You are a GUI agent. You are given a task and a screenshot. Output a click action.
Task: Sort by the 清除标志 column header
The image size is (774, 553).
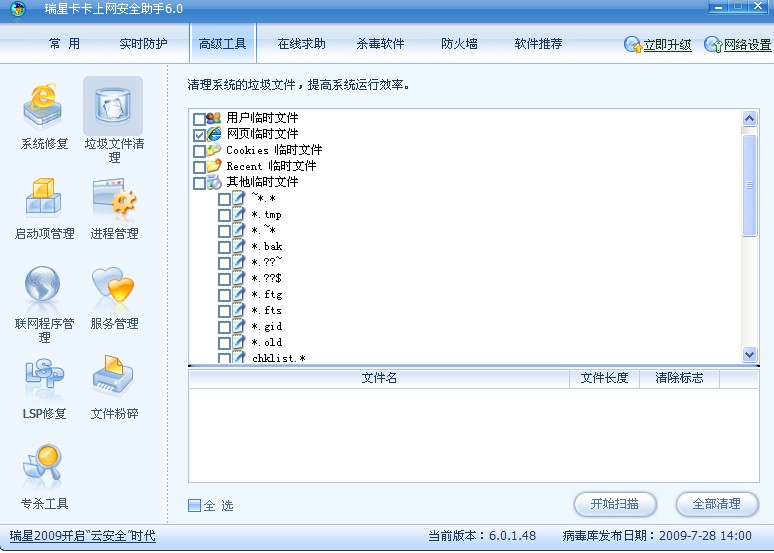click(x=679, y=378)
